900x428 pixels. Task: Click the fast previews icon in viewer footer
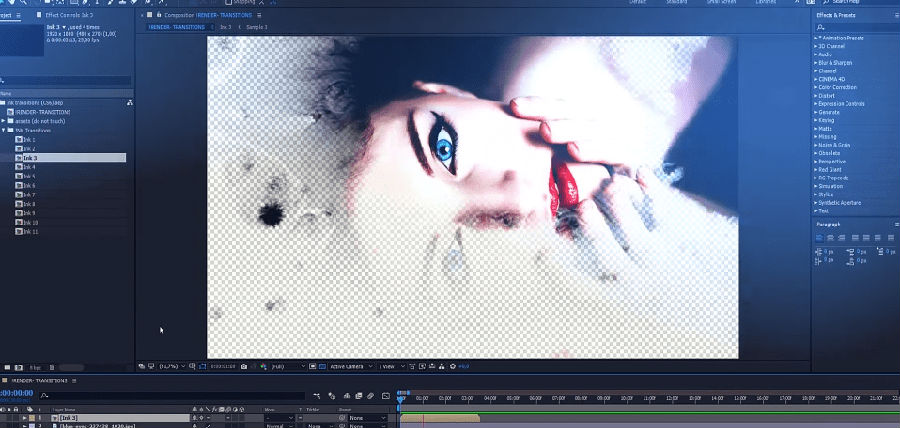click(422, 366)
